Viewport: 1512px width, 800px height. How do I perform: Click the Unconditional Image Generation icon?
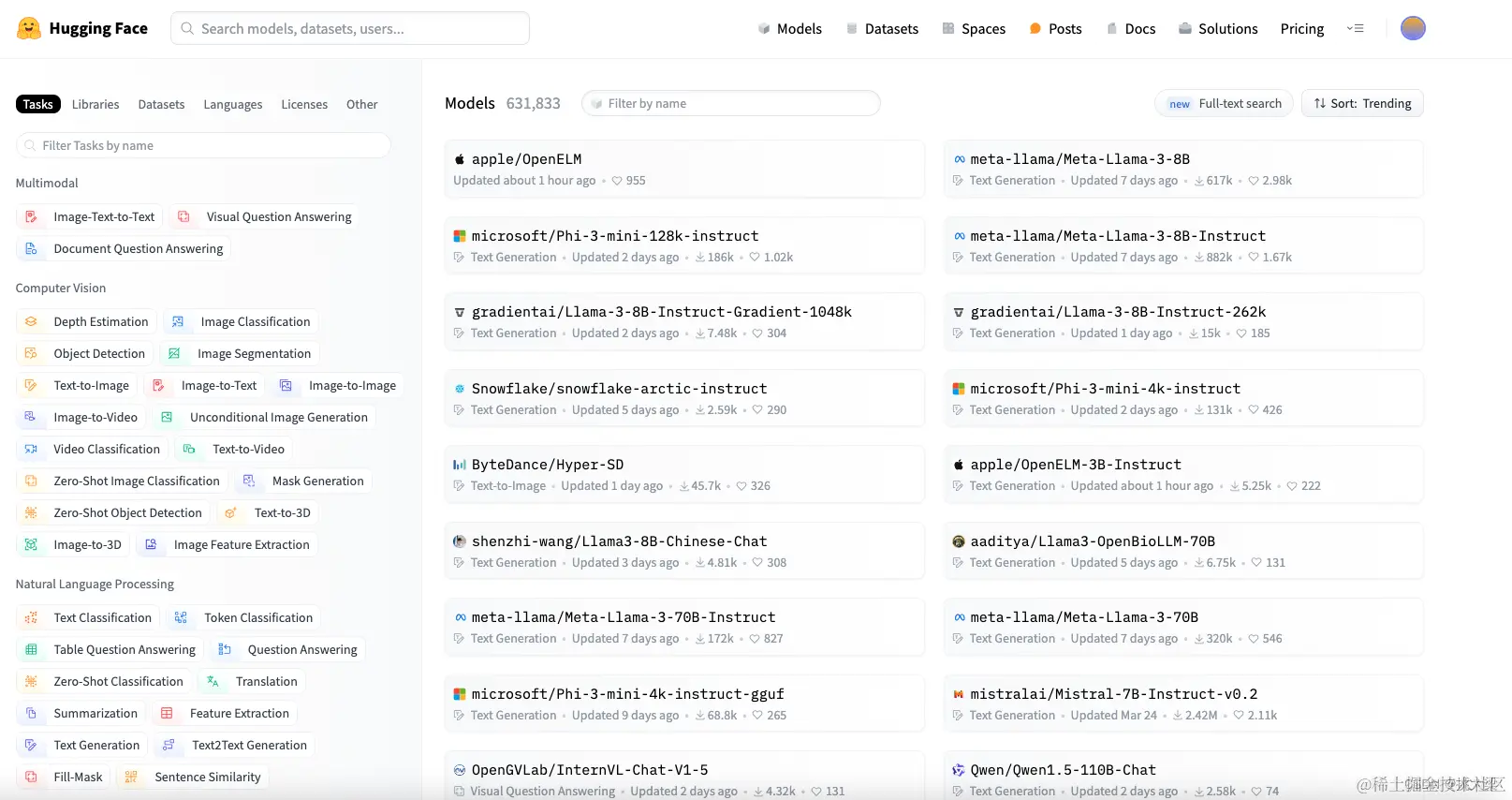tap(168, 417)
